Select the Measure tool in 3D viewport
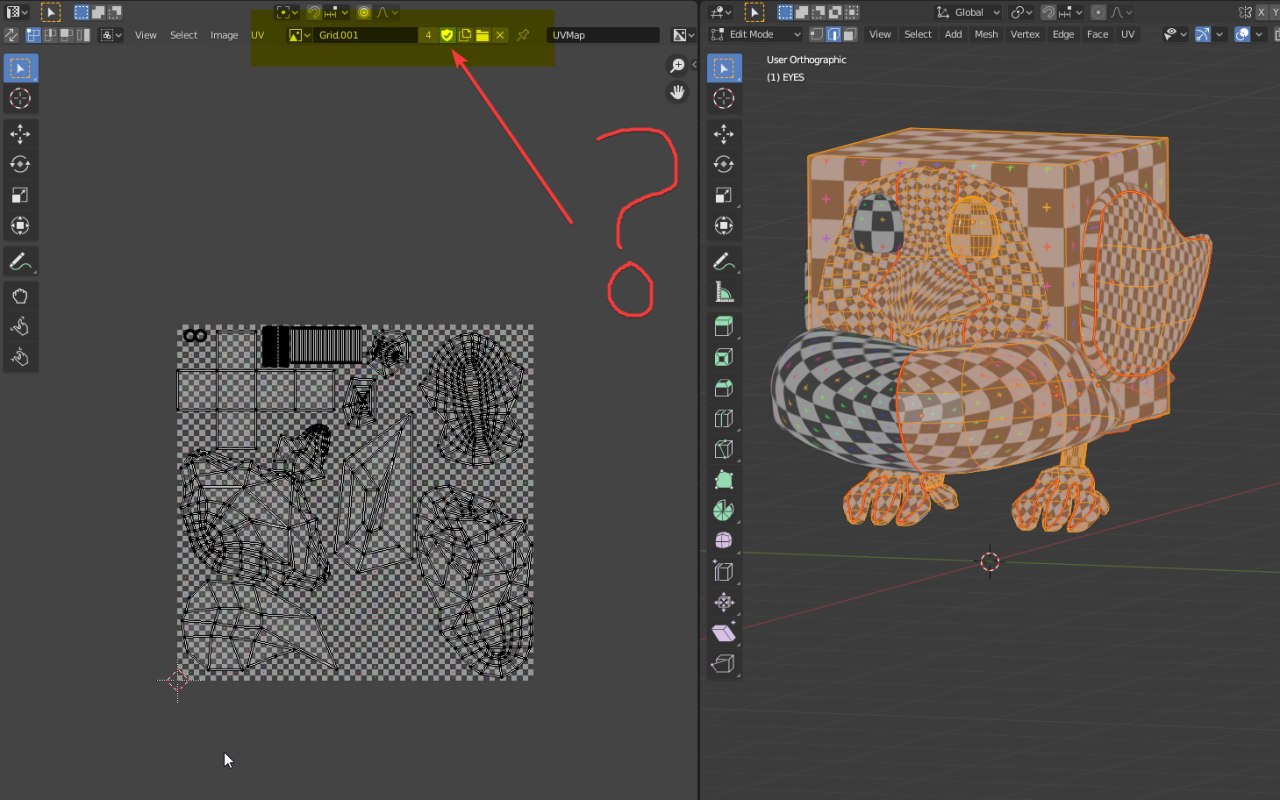Image resolution: width=1280 pixels, height=800 pixels. pyautogui.click(x=724, y=293)
